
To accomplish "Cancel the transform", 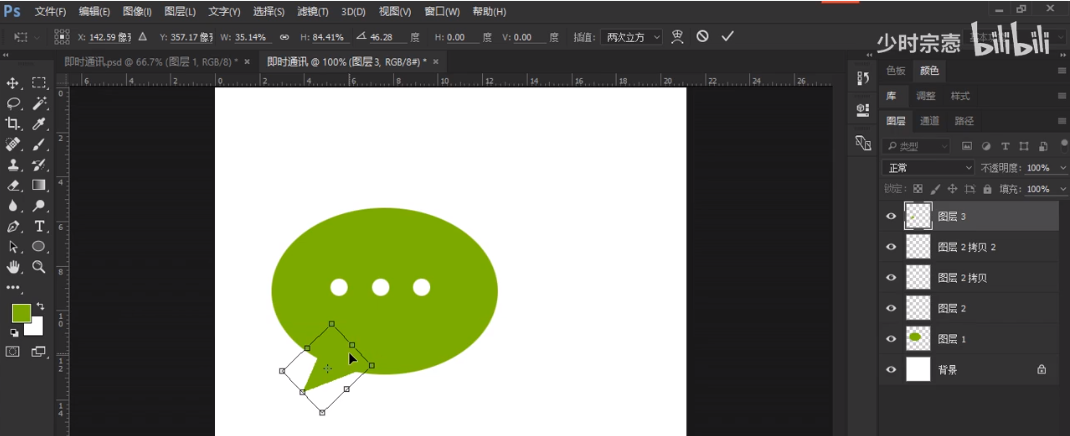I will pyautogui.click(x=702, y=36).
